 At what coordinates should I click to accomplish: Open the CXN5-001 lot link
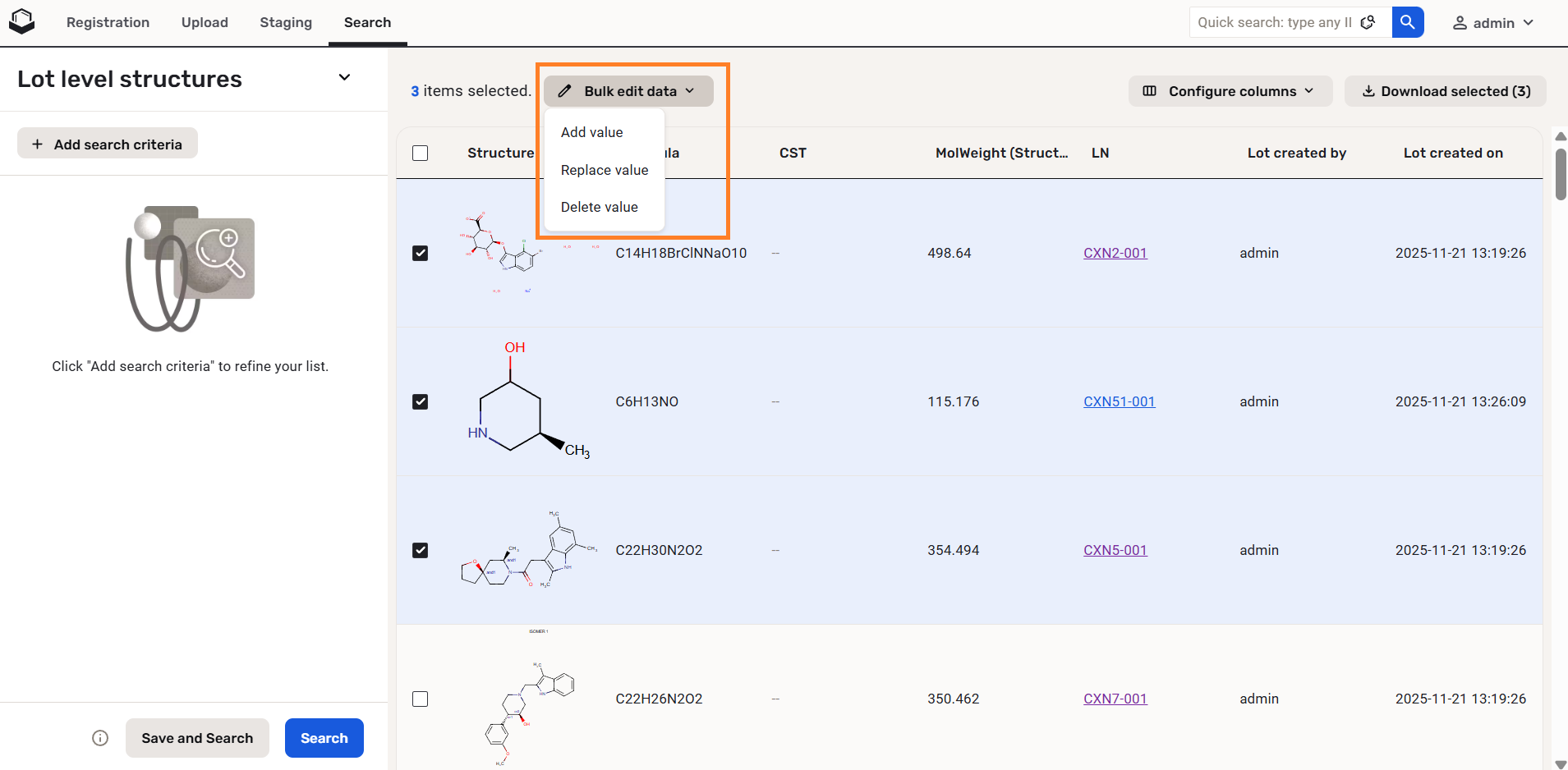pos(1115,550)
